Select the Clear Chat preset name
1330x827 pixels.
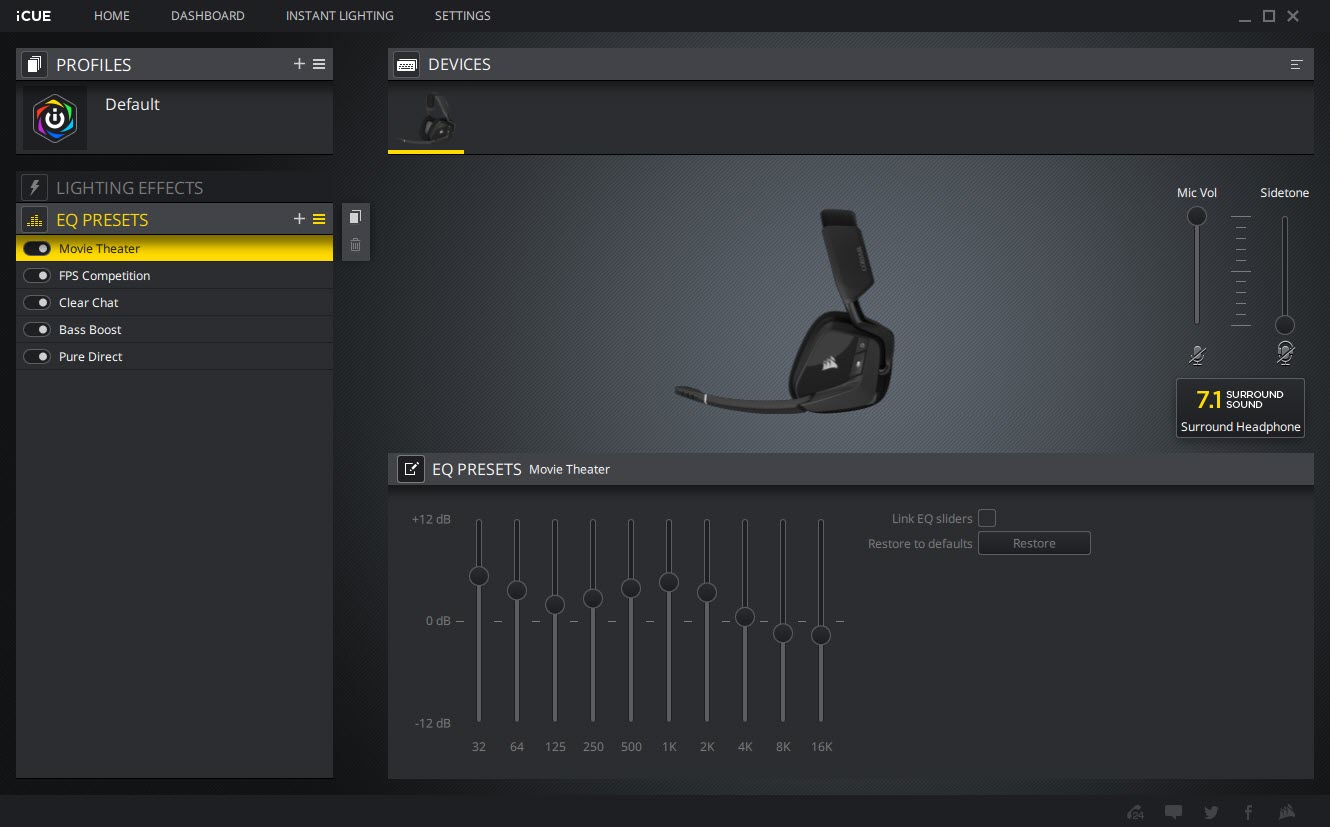89,302
